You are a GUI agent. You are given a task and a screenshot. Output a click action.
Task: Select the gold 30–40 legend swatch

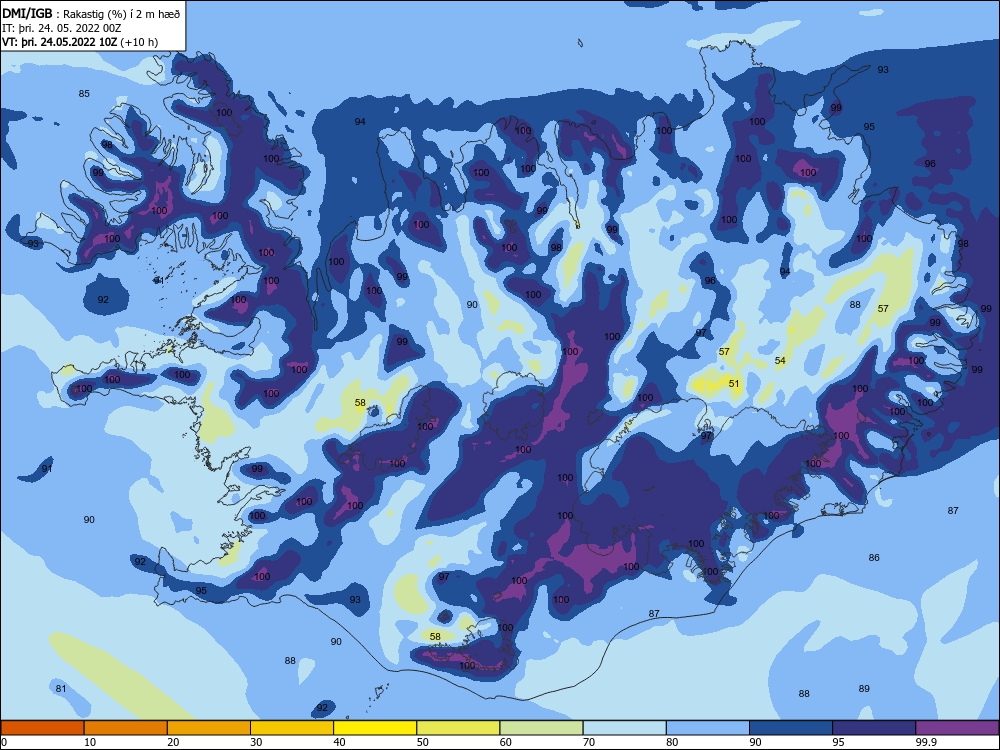click(x=292, y=728)
